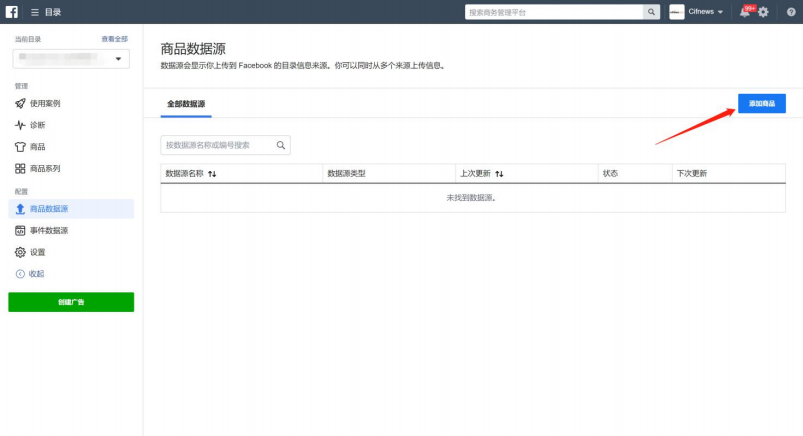The image size is (803, 436).
Task: Open the hamburger menu beside 目录
Action: click(35, 12)
